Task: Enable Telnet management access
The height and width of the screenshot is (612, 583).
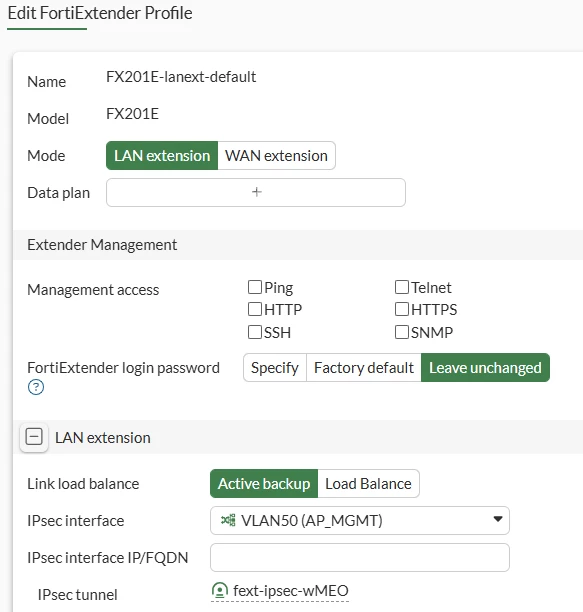Action: pos(402,287)
